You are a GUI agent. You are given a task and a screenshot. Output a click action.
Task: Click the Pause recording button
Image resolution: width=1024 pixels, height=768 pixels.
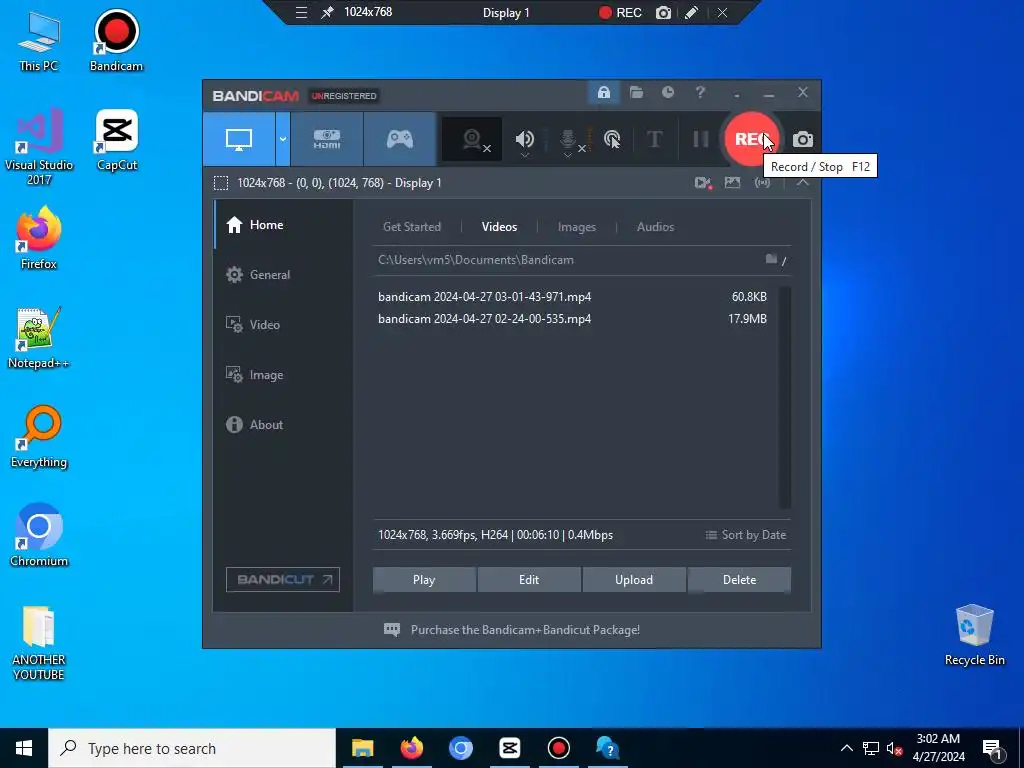click(701, 139)
